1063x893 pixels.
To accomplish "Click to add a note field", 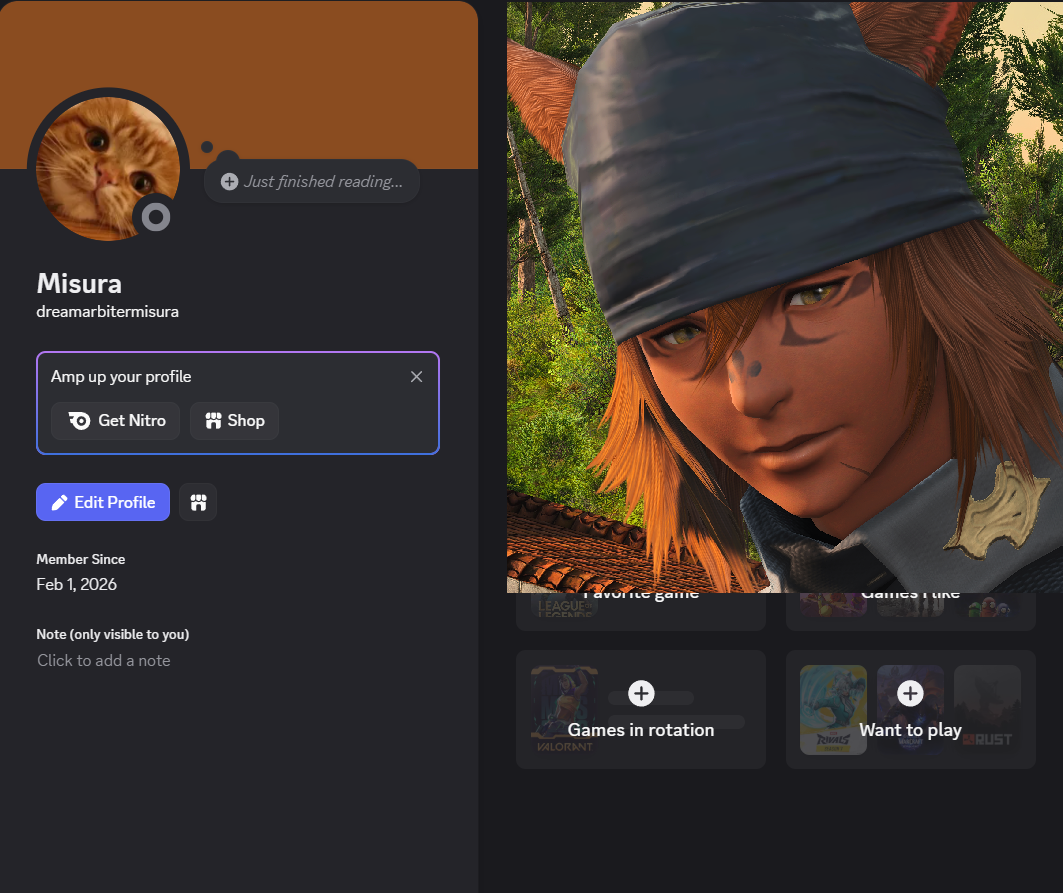I will (104, 660).
